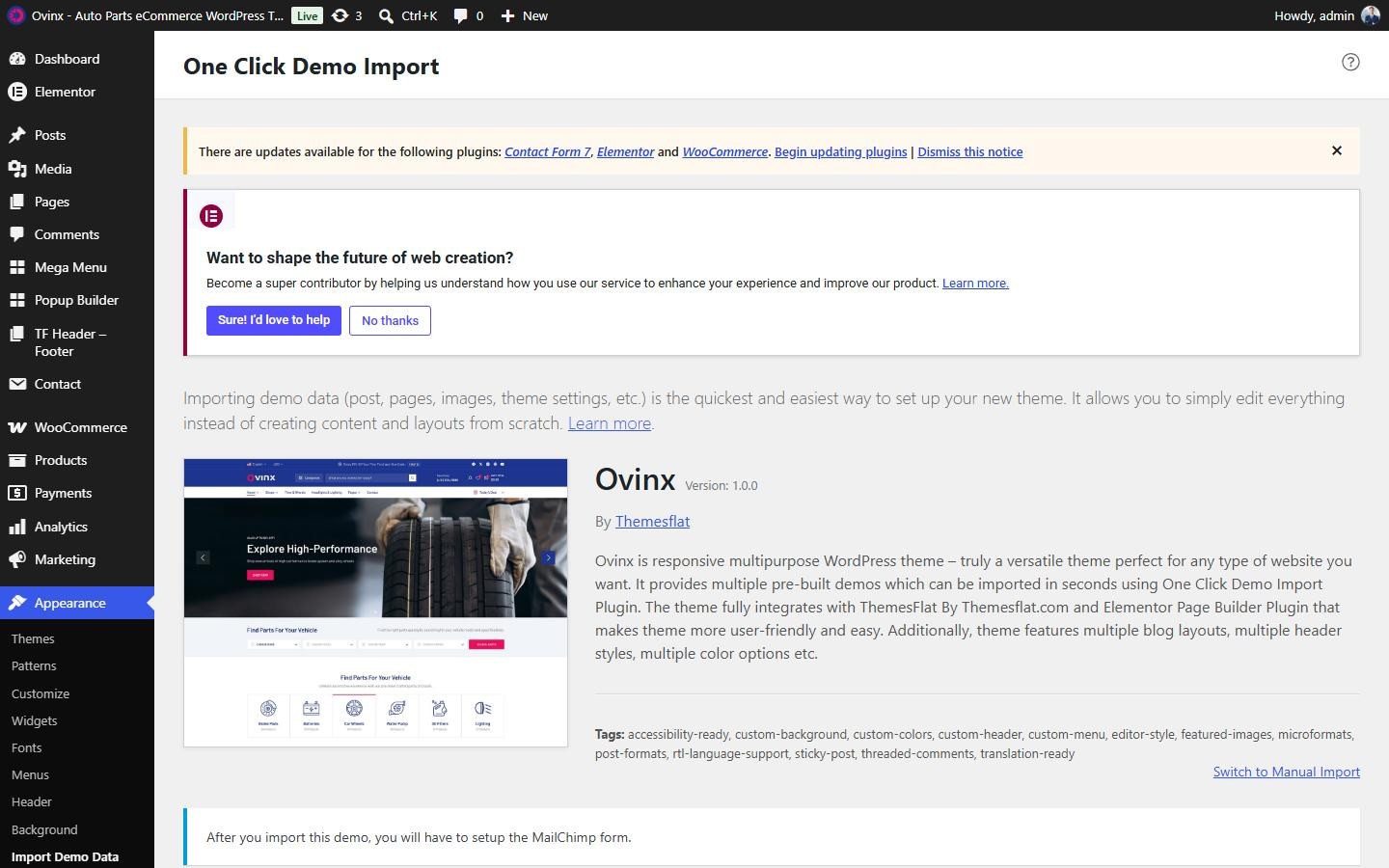Click the No thanks button
This screenshot has height=868, width=1389.
click(x=390, y=320)
